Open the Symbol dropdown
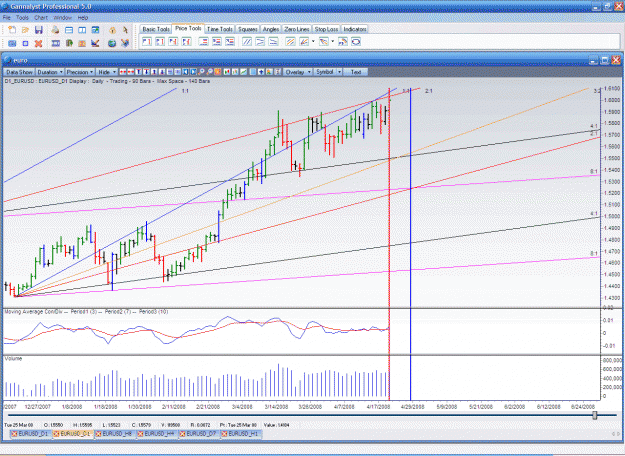The image size is (625, 456). (328, 72)
